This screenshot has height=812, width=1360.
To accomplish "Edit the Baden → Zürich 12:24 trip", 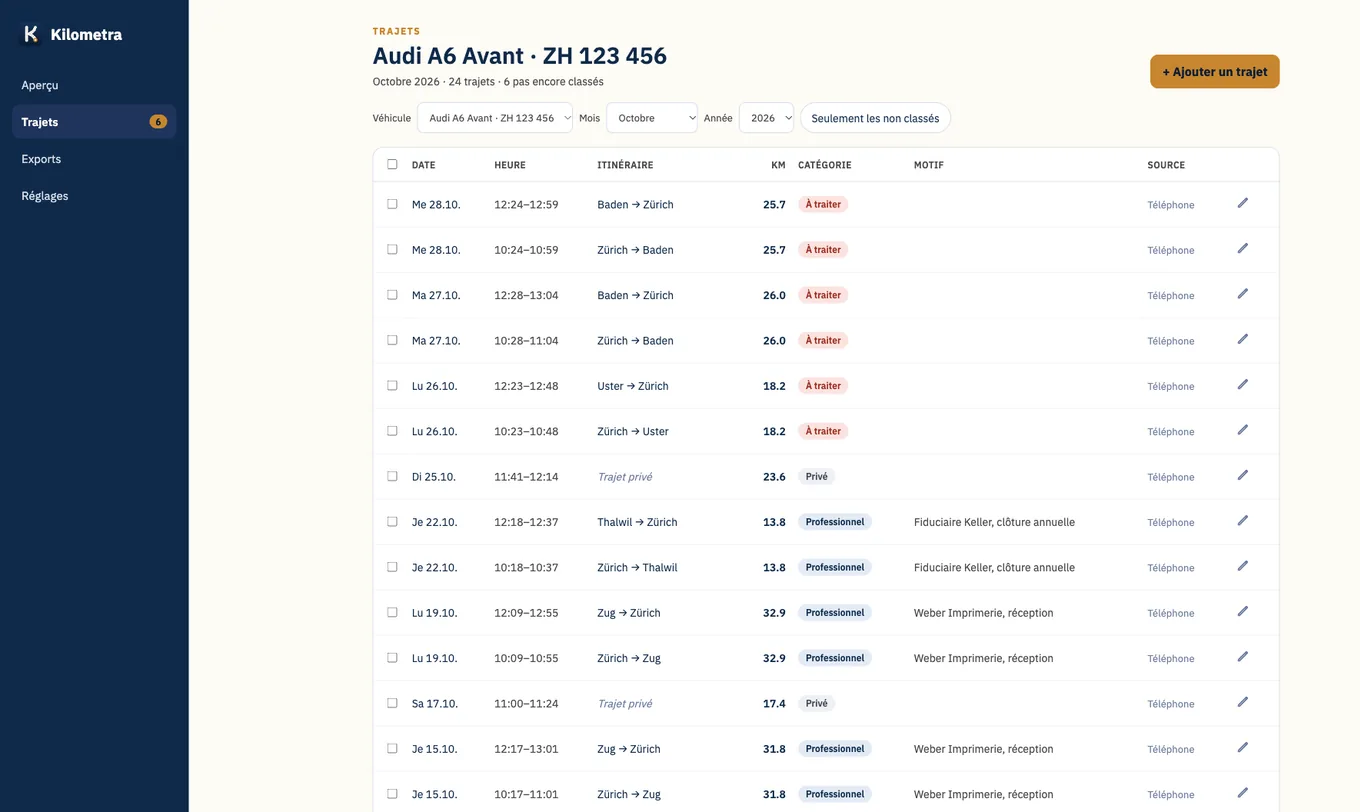I will [x=1243, y=203].
